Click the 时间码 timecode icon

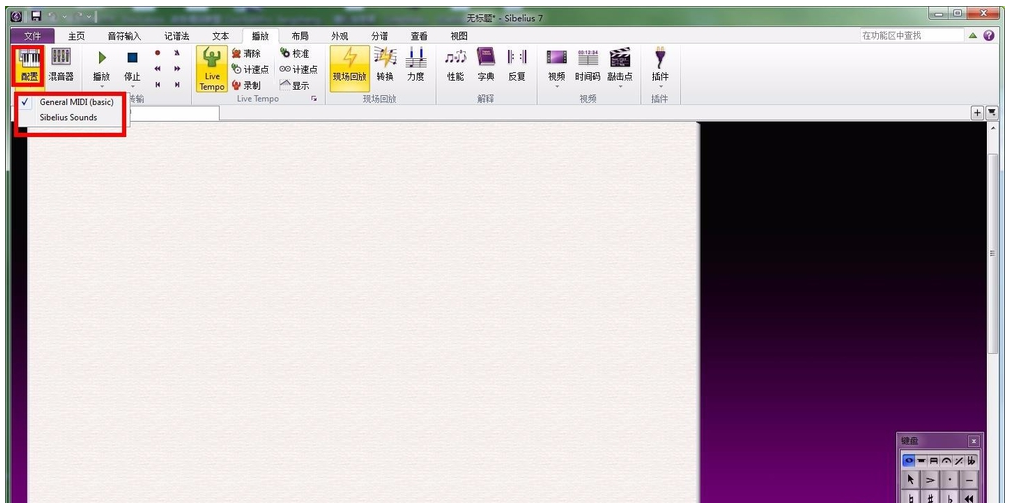click(587, 66)
